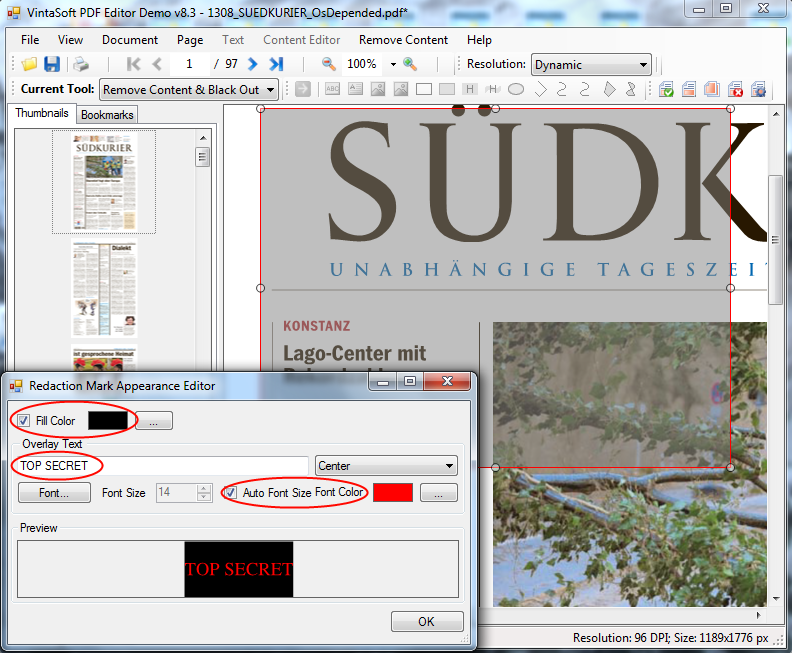The width and height of the screenshot is (792, 653).
Task: Click the TOP SECRET preview box
Action: pyautogui.click(x=238, y=569)
